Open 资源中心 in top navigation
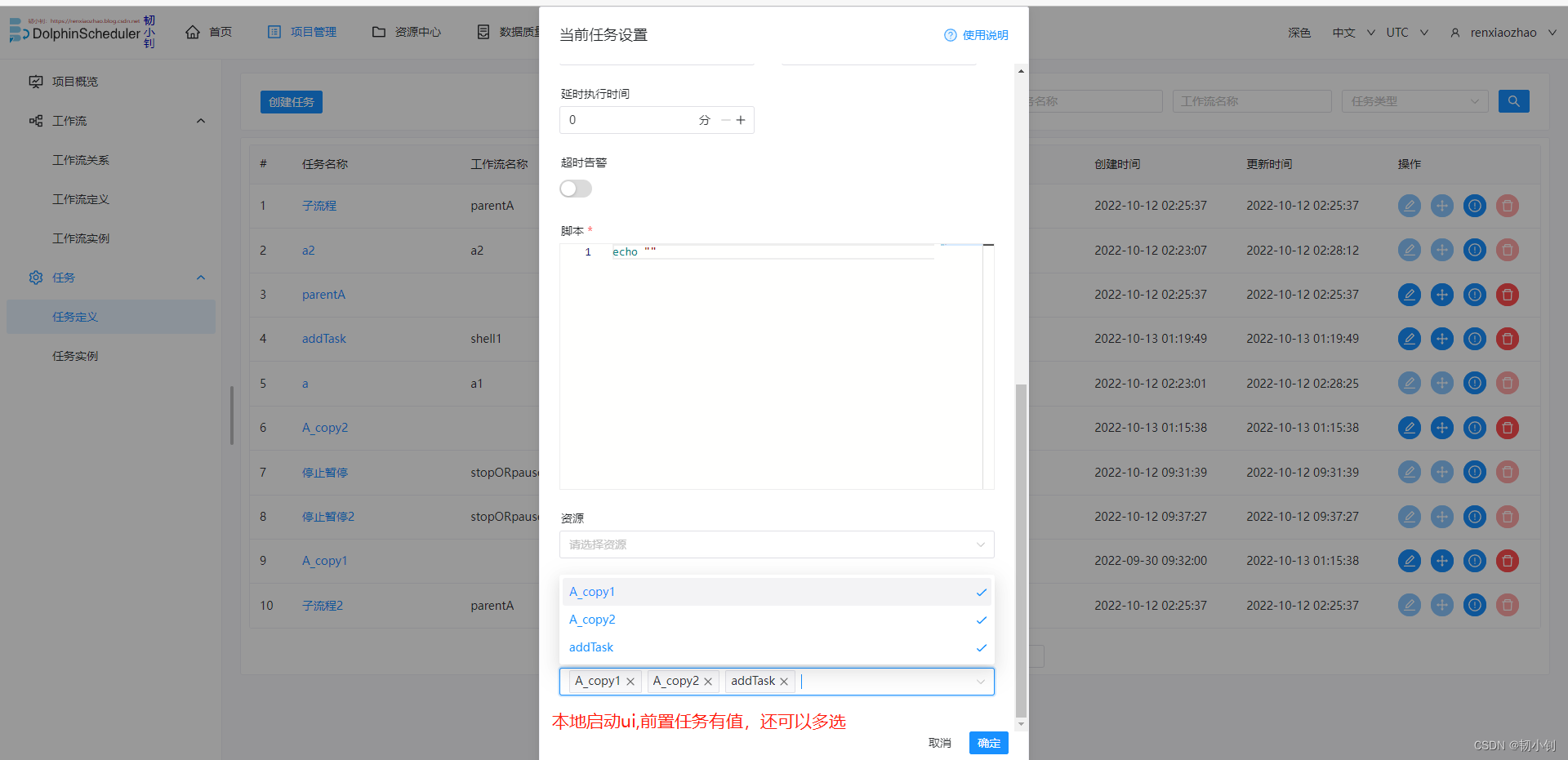Viewport: 1568px width, 760px height. (407, 32)
